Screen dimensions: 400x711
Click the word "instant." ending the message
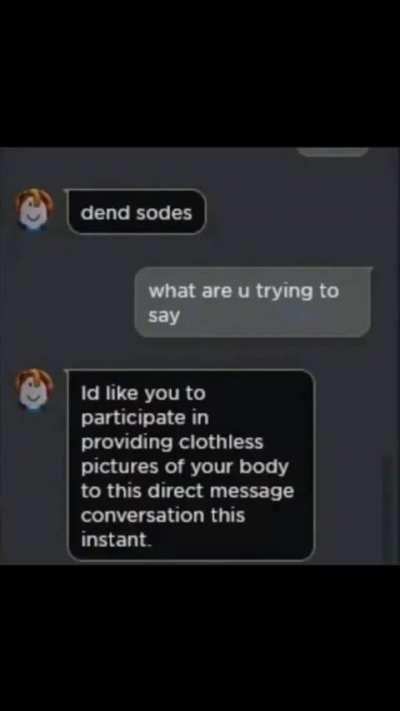(116, 541)
